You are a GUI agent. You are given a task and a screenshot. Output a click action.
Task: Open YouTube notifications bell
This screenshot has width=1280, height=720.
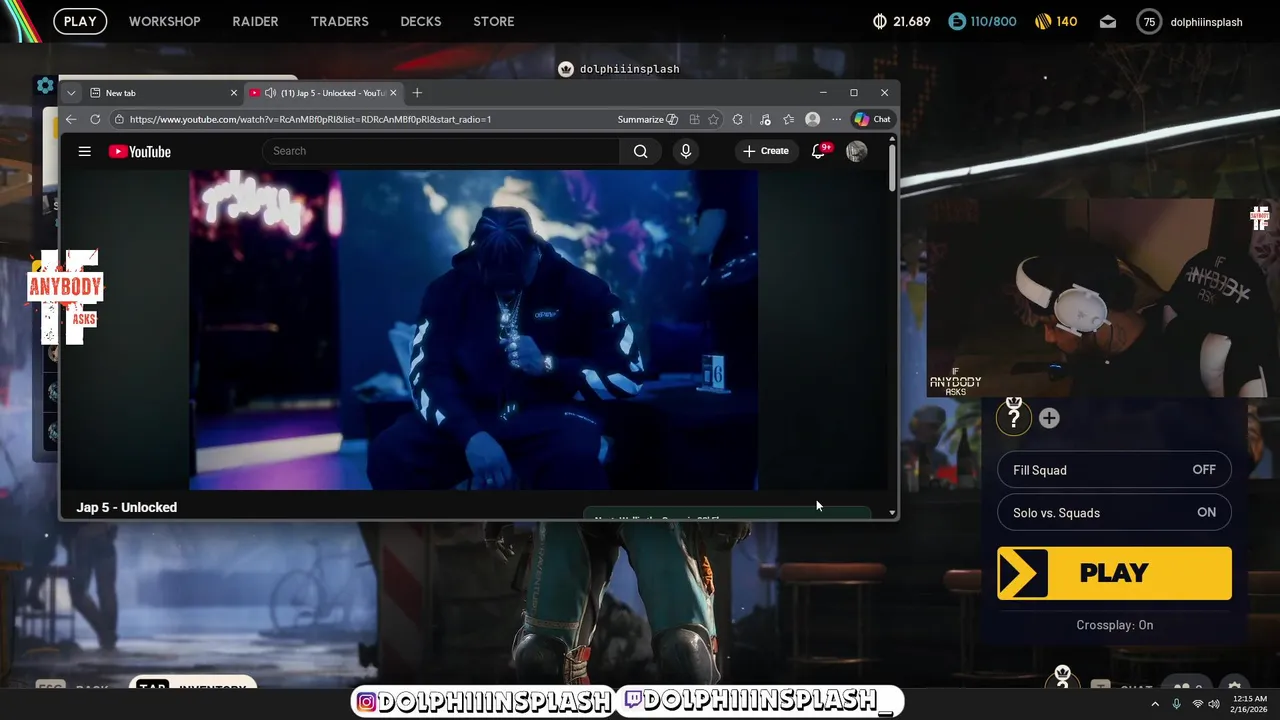tap(818, 151)
